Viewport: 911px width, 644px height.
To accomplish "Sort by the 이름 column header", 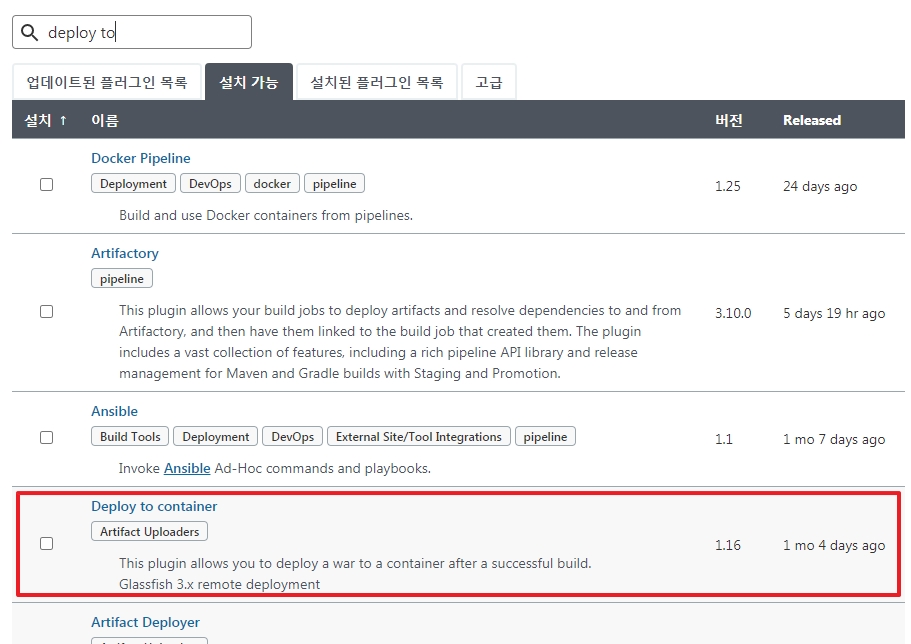I will click(105, 120).
